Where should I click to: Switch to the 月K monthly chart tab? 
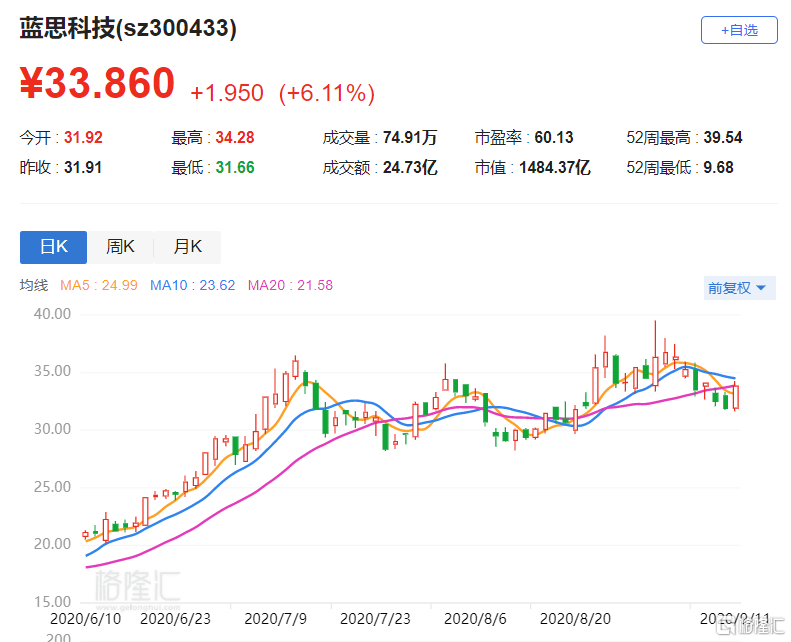pyautogui.click(x=187, y=247)
